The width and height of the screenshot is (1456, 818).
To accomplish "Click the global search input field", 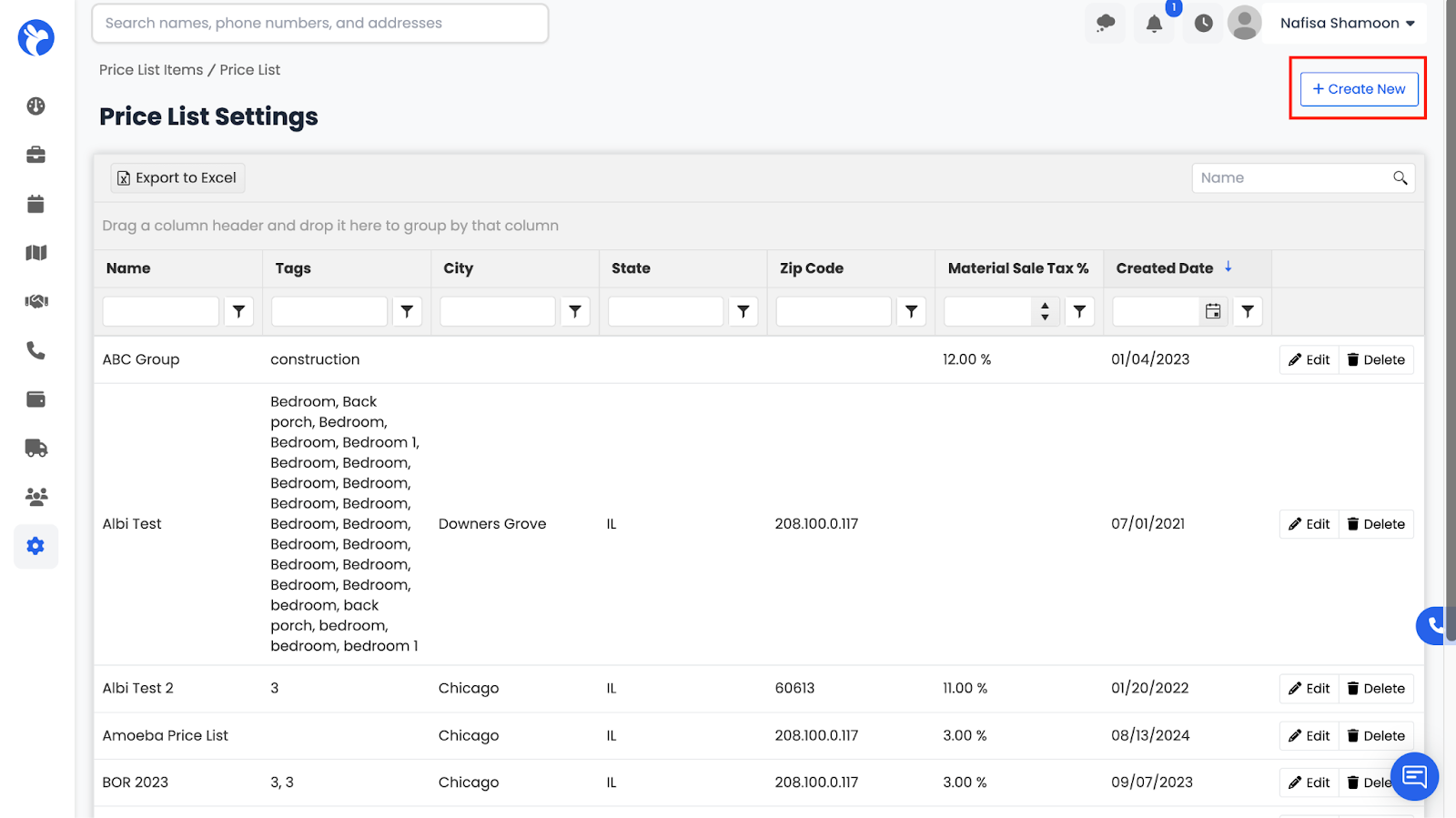I will [x=319, y=24].
